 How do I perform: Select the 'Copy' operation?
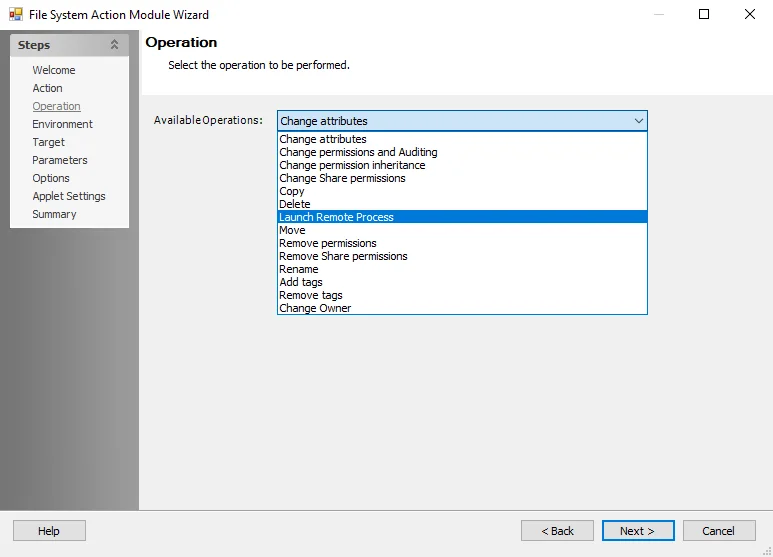coord(462,191)
